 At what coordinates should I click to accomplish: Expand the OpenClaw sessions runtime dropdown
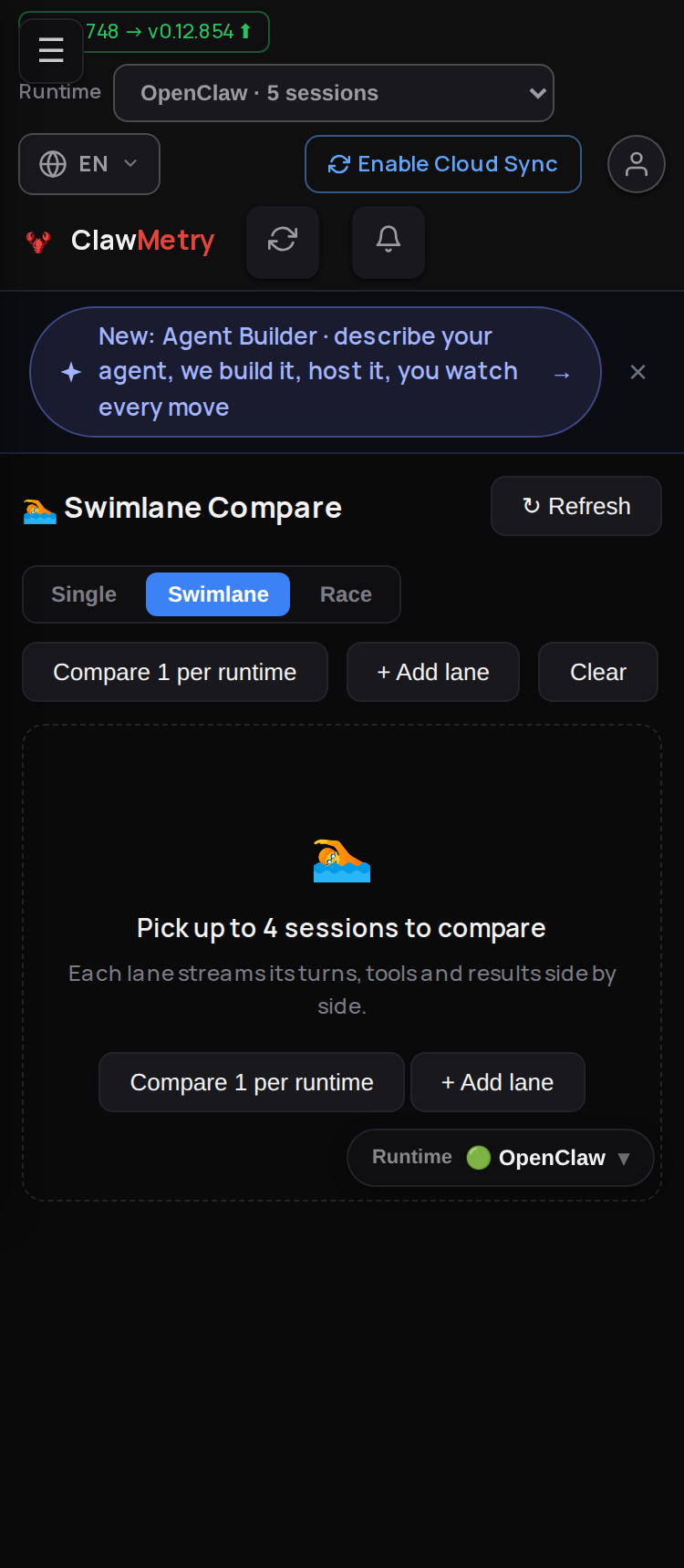334,93
